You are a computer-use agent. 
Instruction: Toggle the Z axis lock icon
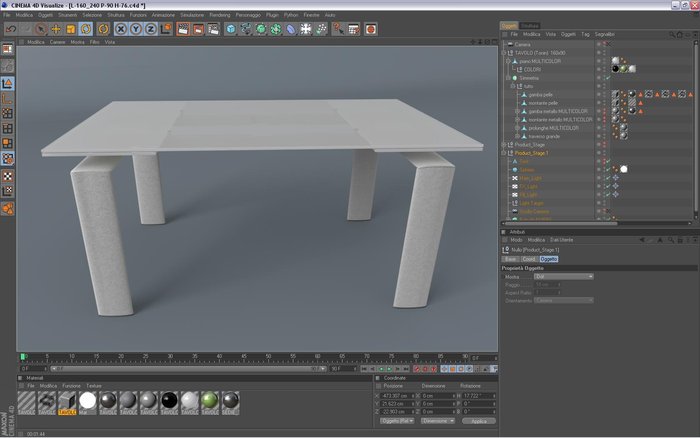[x=151, y=29]
